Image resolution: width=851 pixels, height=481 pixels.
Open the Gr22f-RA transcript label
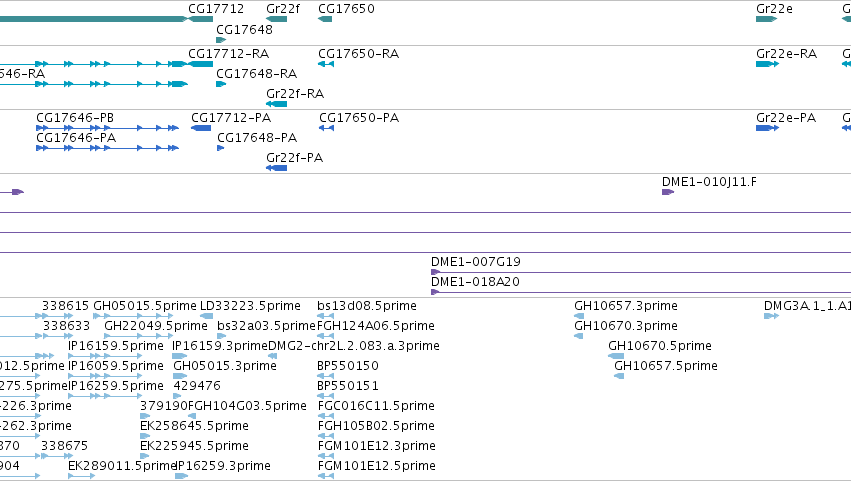pos(295,94)
